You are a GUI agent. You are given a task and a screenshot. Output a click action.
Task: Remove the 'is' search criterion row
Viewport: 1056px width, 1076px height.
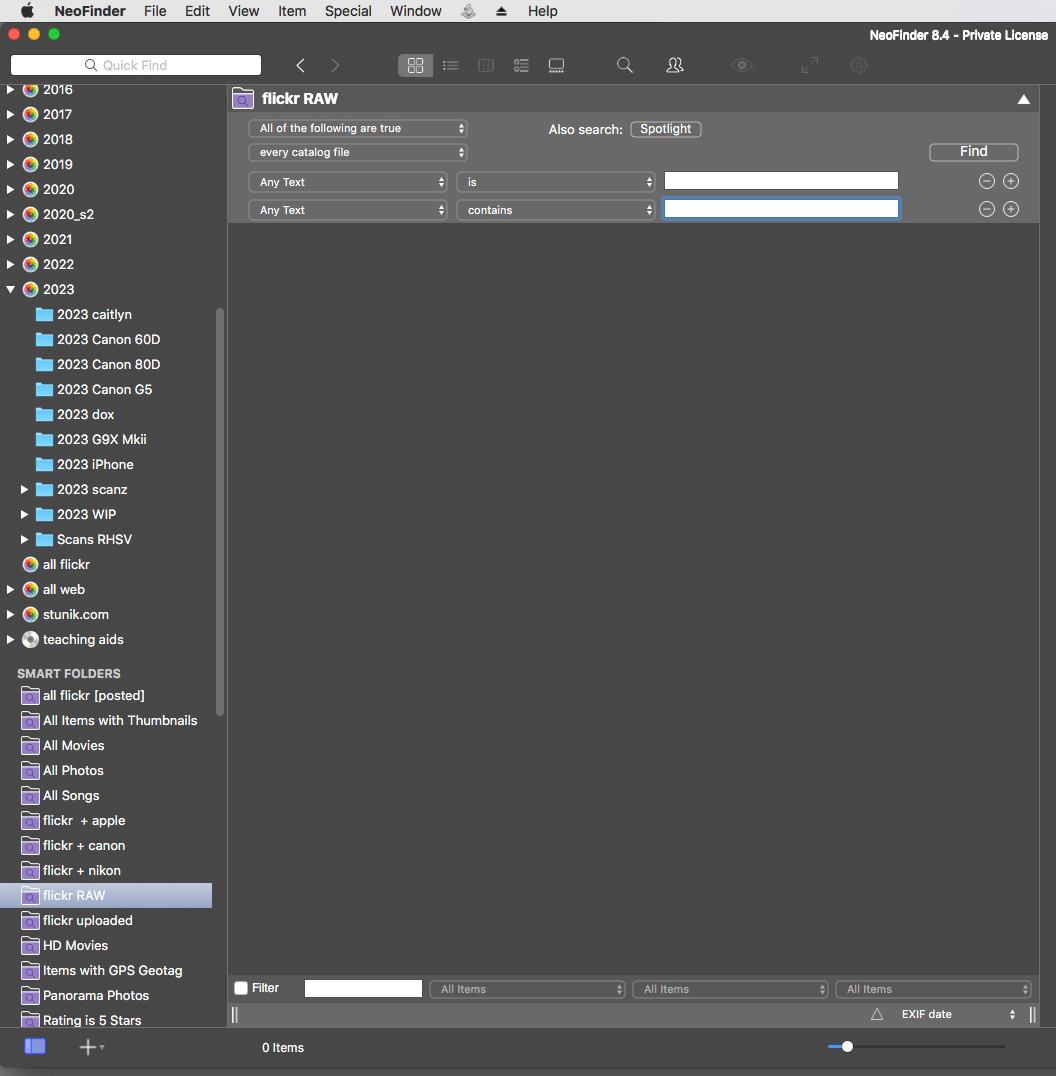987,181
